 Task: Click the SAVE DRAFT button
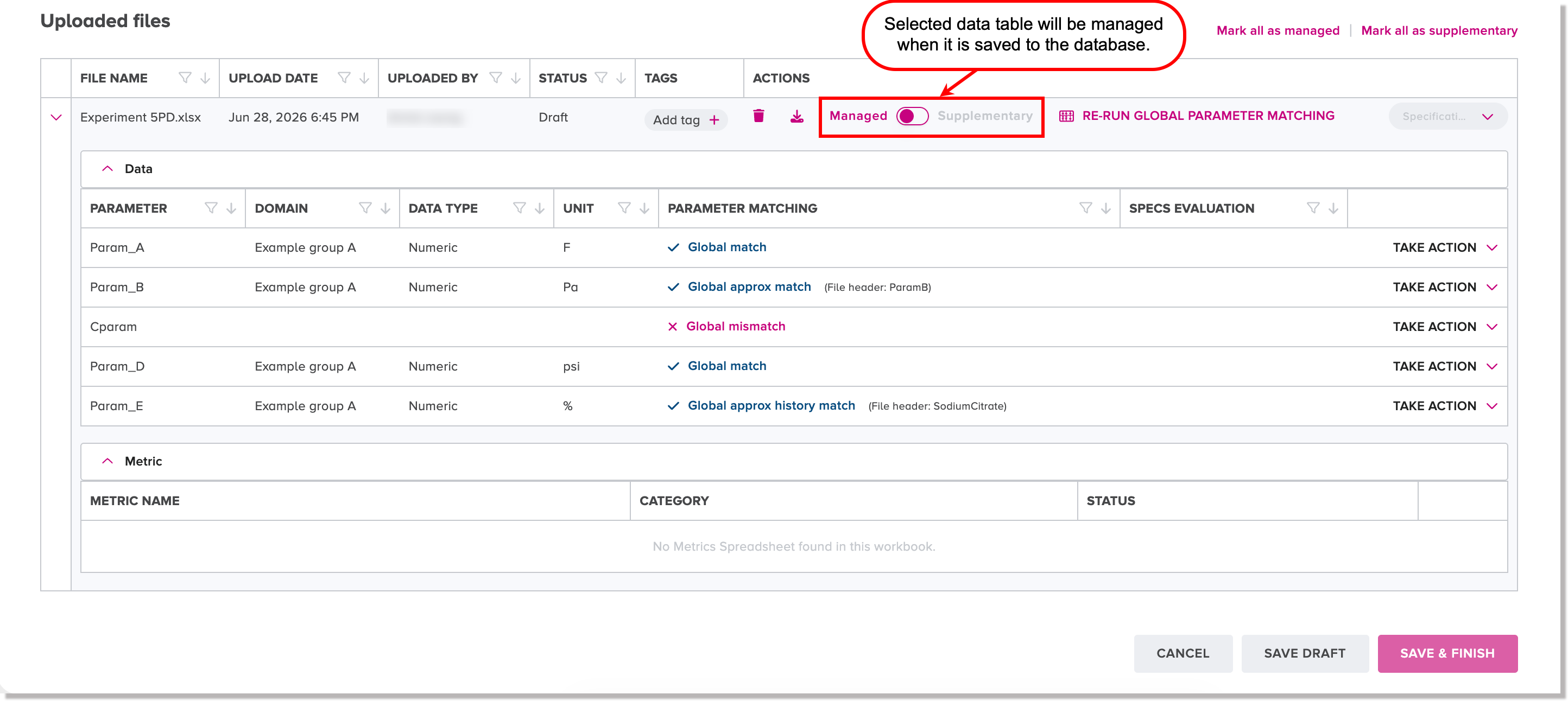click(1305, 653)
